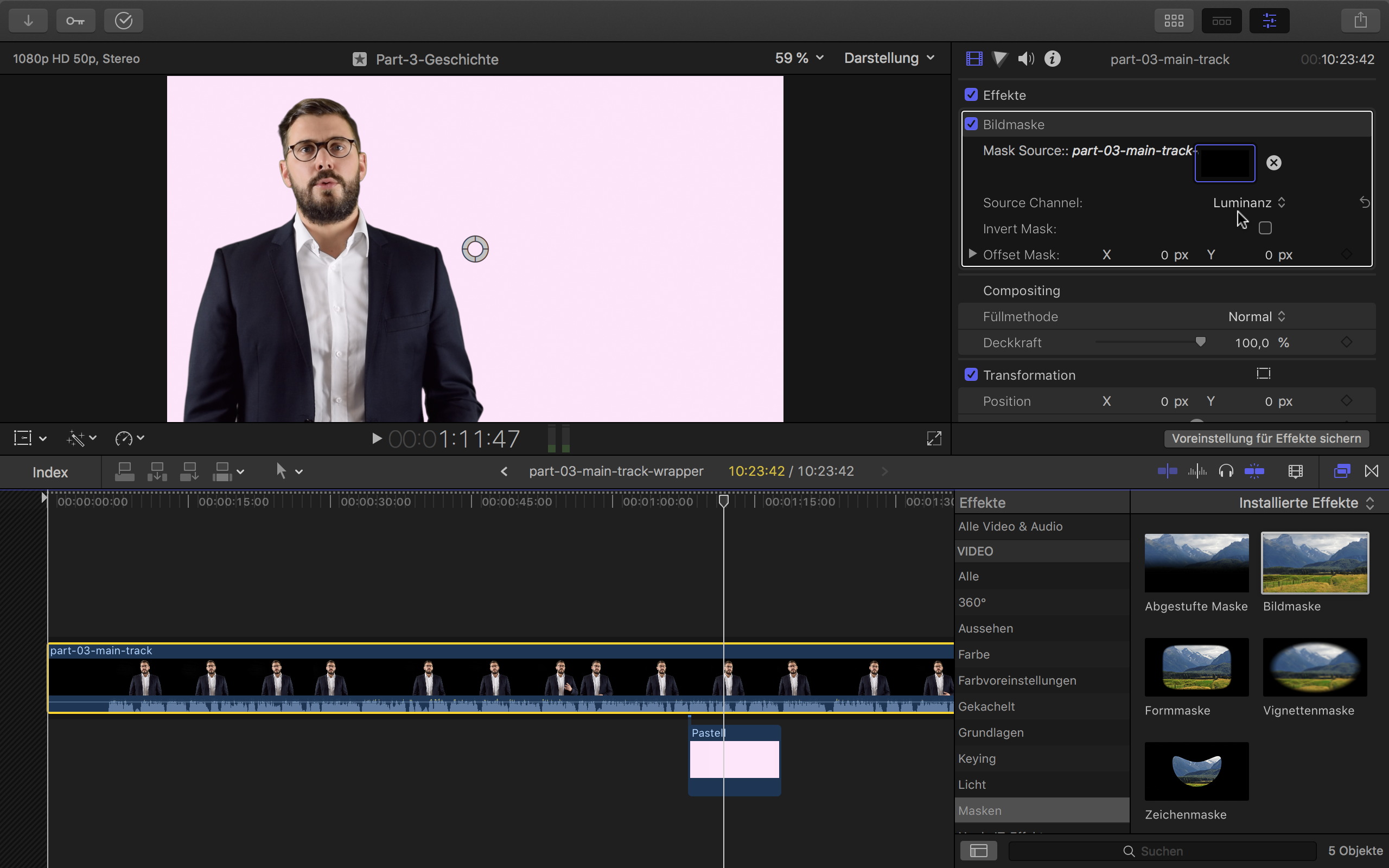Click the share export icon
This screenshot has height=868, width=1389.
point(1360,21)
